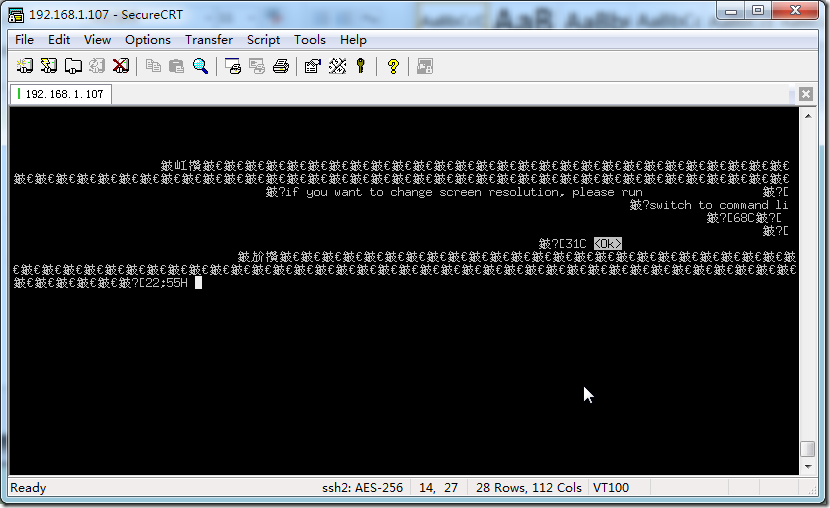This screenshot has height=508, width=830.
Task: Click the Disconnect icon with red X
Action: 121,66
